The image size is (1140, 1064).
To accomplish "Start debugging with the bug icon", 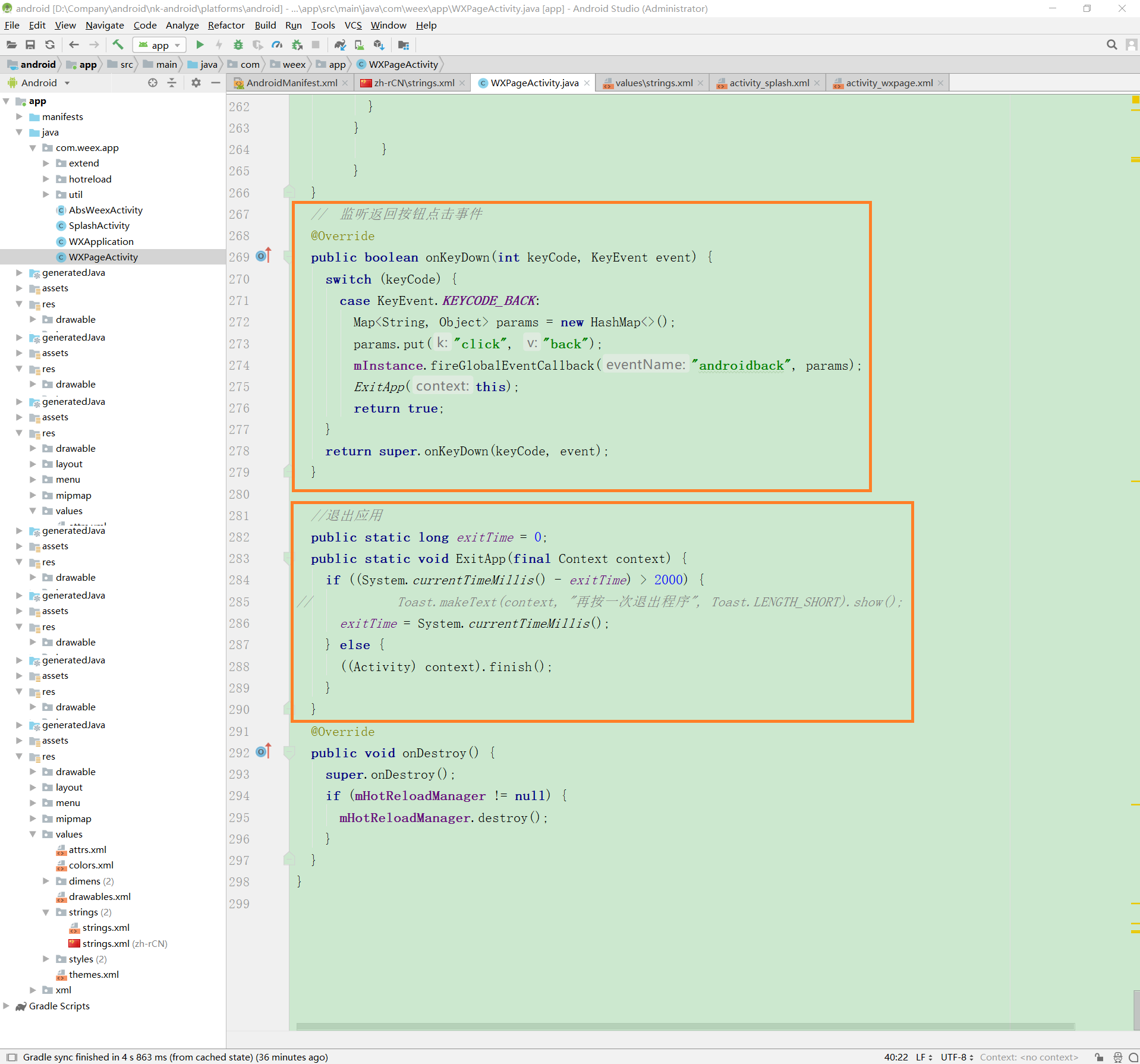I will (238, 45).
